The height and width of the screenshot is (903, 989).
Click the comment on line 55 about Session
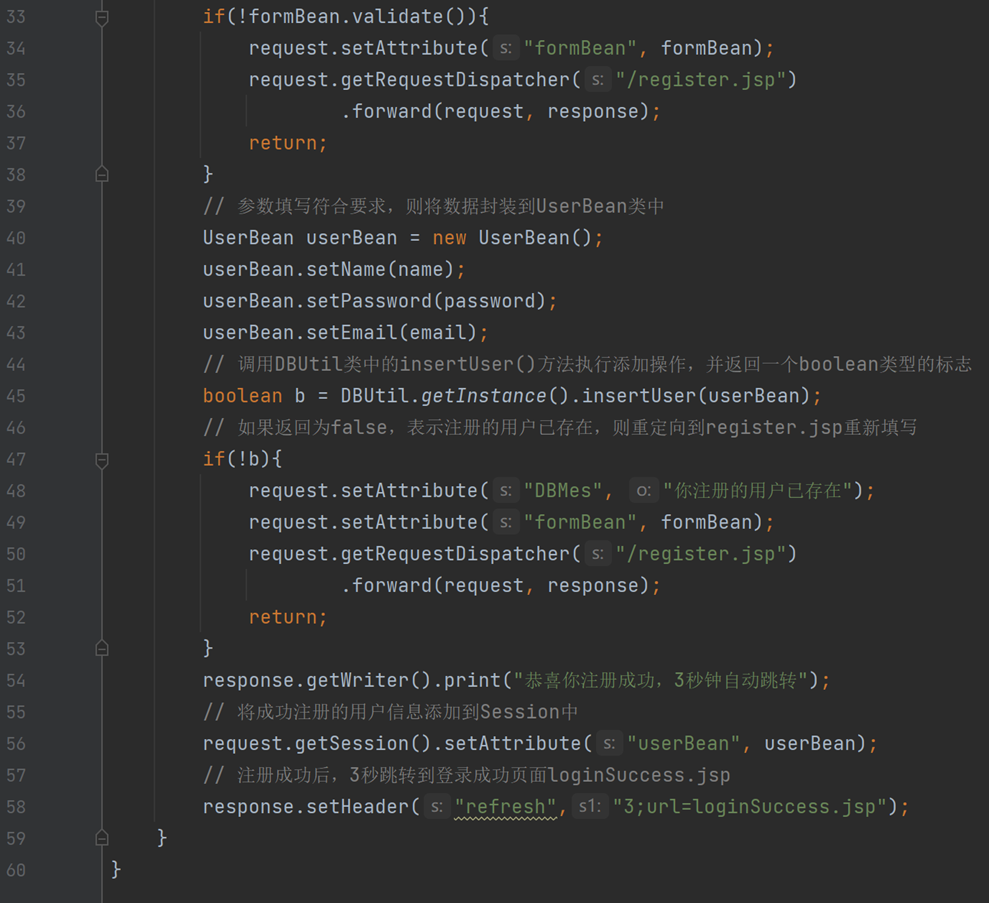tap(390, 712)
